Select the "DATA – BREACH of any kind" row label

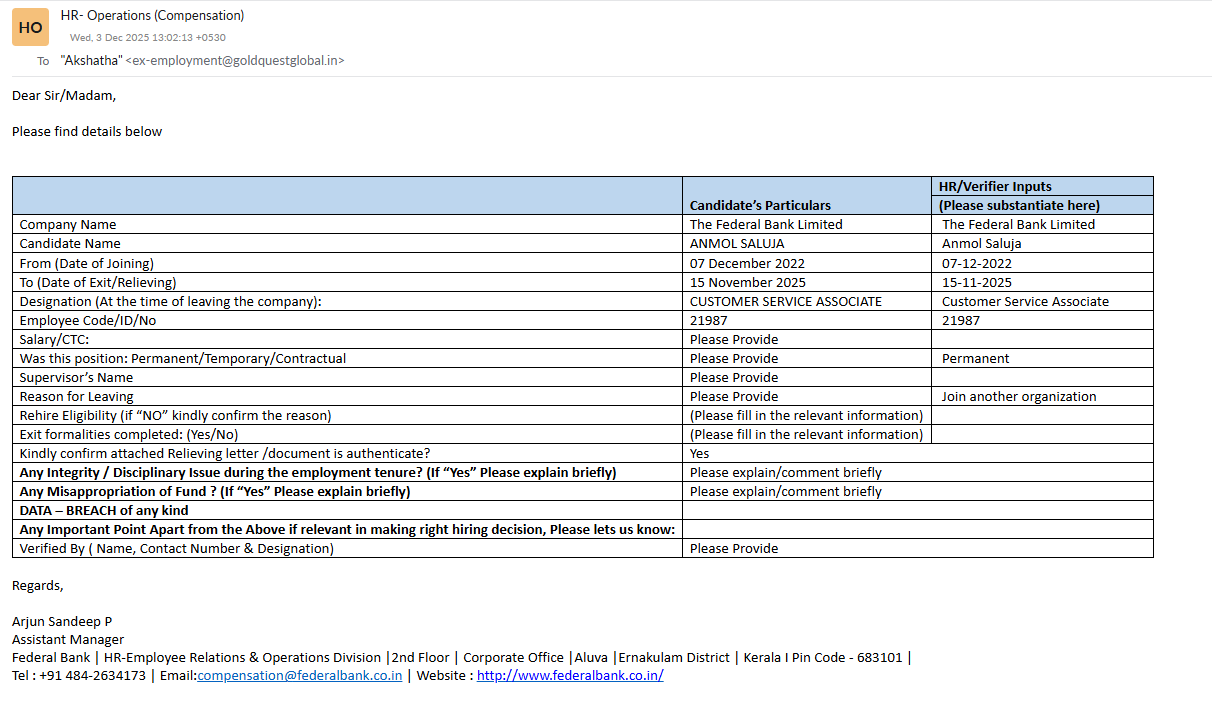(x=104, y=510)
